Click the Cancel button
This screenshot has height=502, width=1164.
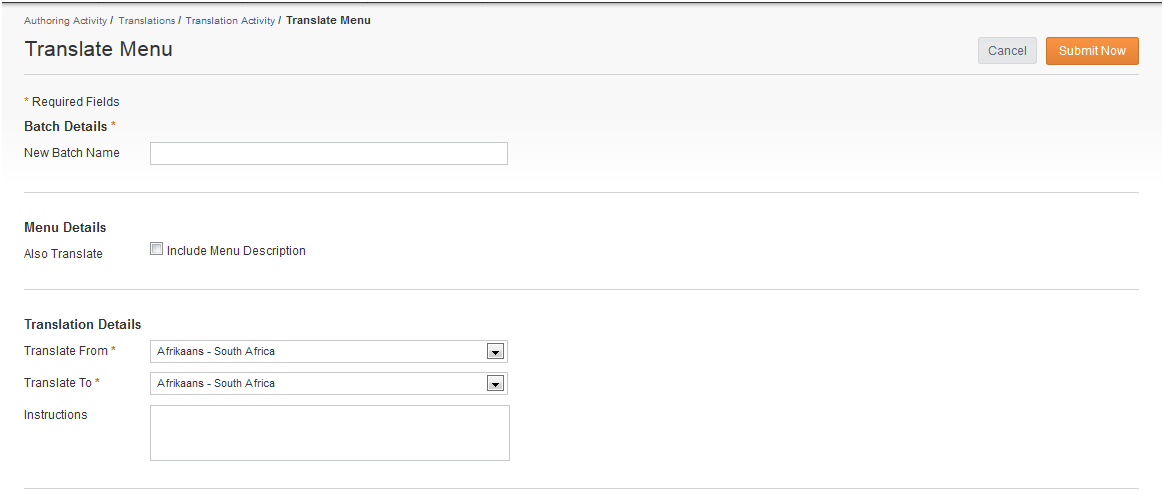(1007, 50)
